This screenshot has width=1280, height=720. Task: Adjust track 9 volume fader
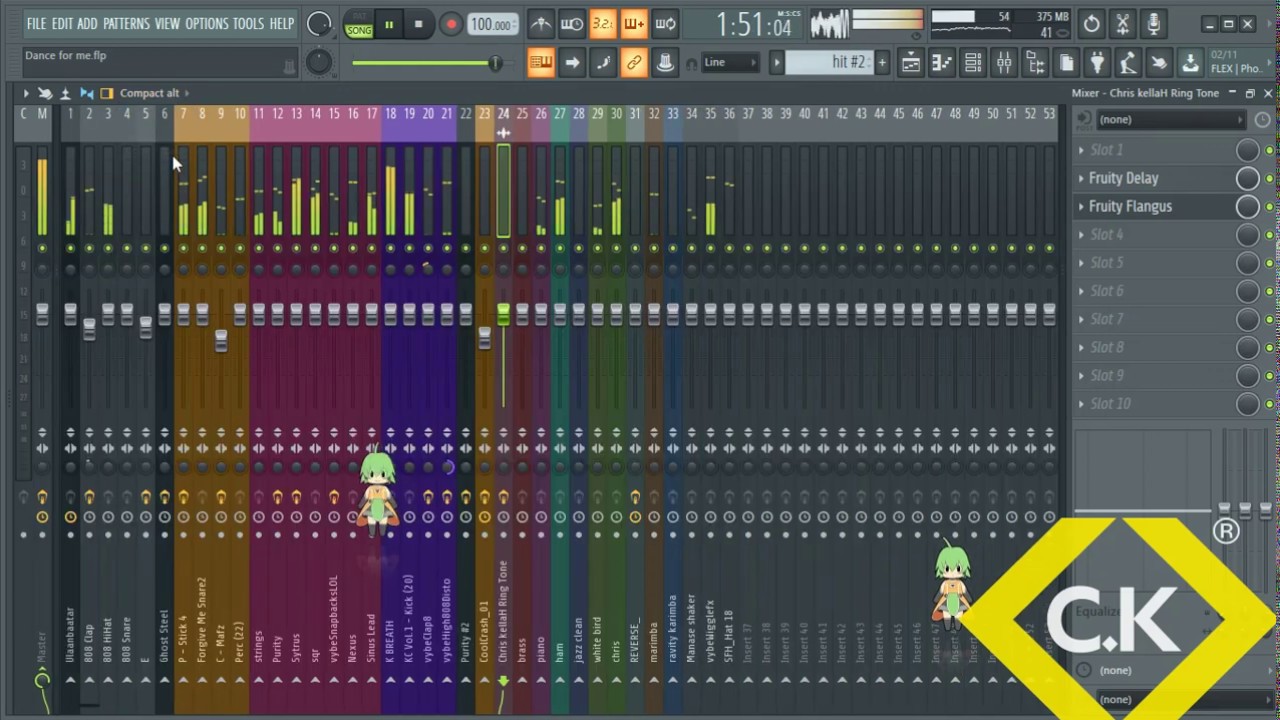(x=221, y=341)
